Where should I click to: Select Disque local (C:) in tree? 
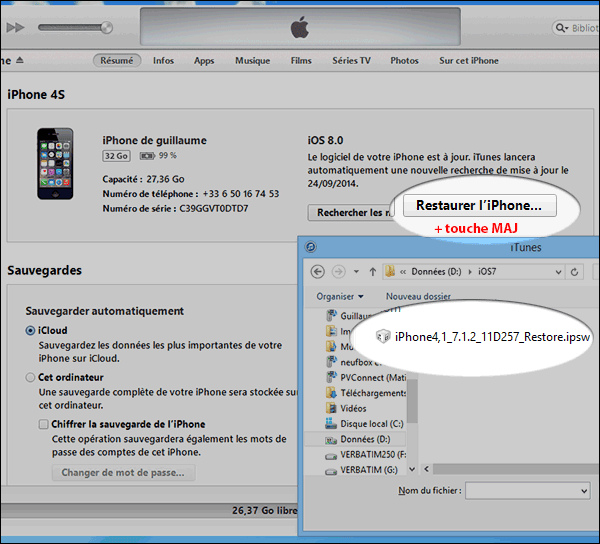pos(364,424)
